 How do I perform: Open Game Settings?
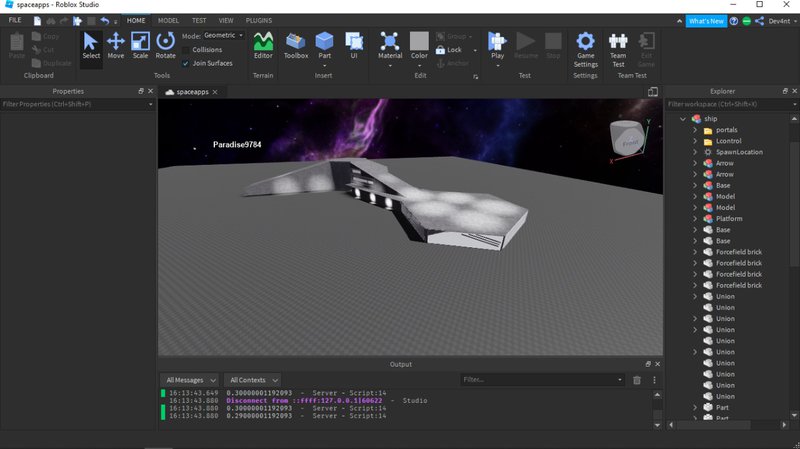[x=586, y=48]
